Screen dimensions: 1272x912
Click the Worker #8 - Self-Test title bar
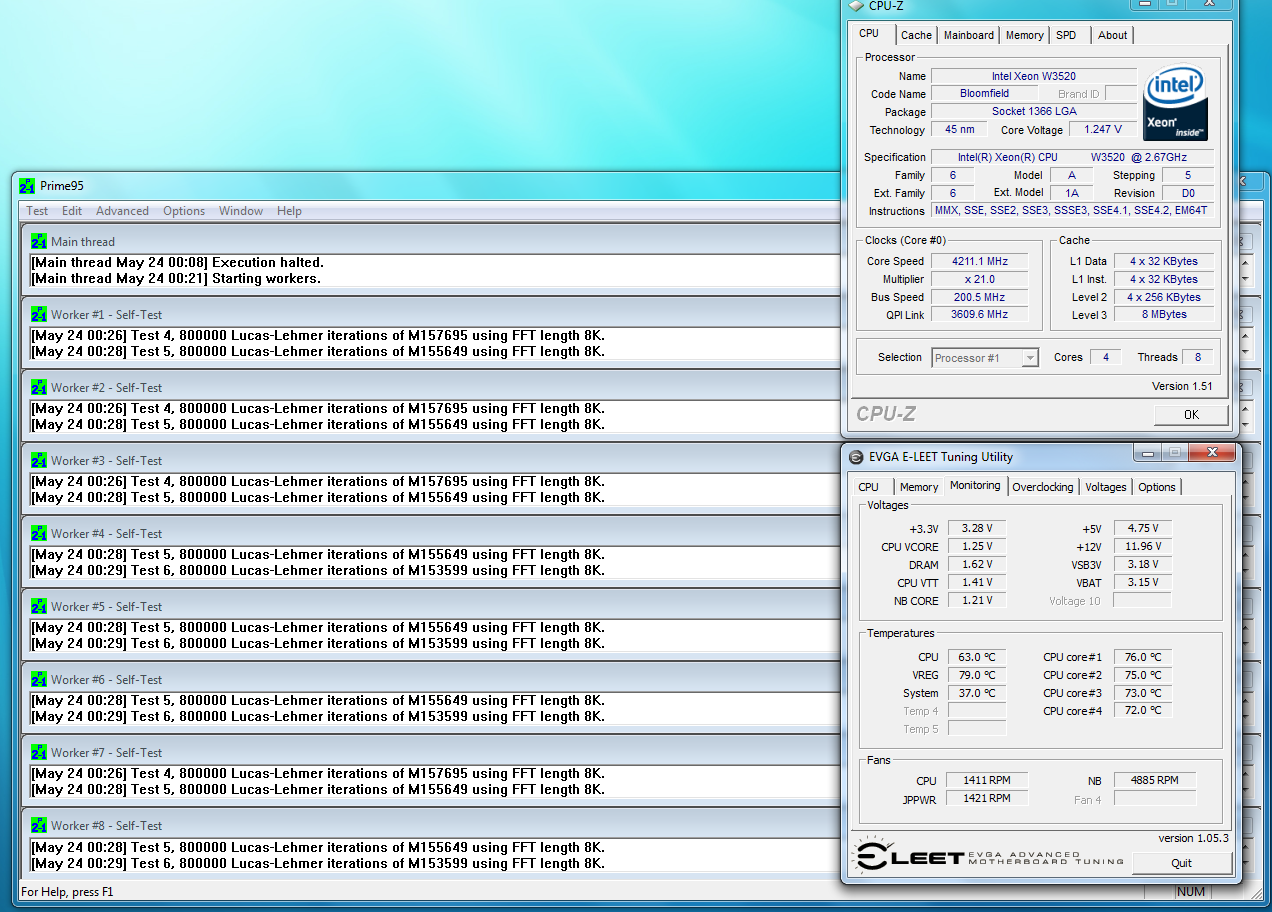[430, 825]
